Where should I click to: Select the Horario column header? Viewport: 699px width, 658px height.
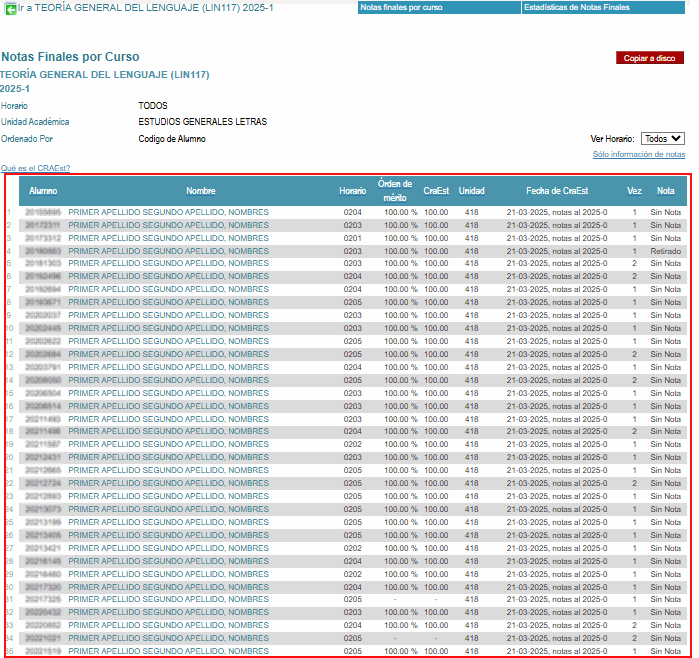pos(352,191)
